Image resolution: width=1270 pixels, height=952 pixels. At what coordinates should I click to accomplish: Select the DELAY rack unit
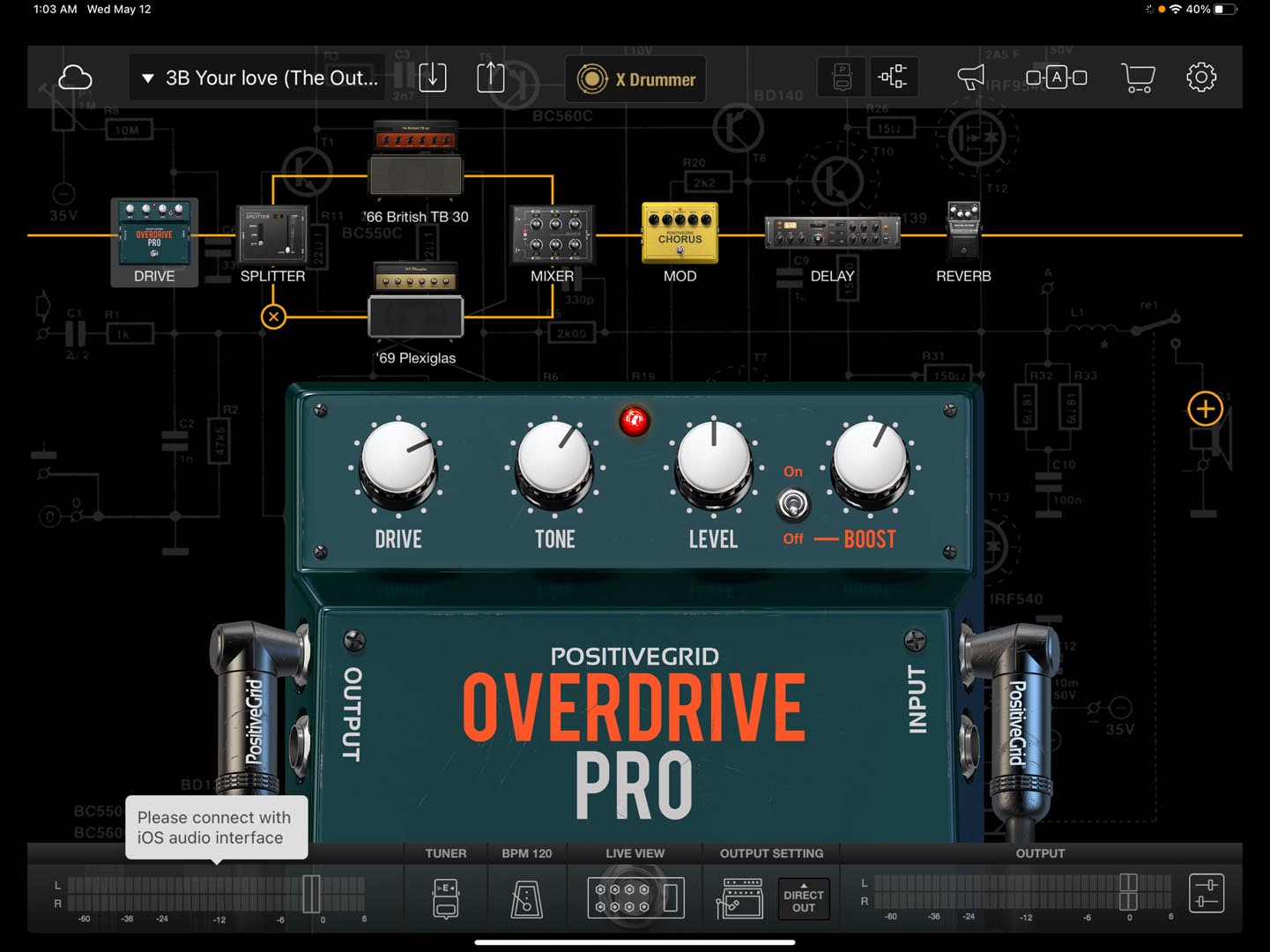coord(832,234)
